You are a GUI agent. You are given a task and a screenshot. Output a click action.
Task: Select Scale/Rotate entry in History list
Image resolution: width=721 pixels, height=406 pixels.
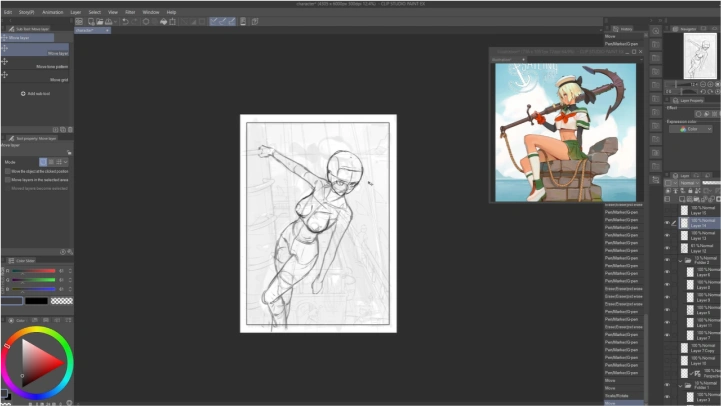tap(624, 396)
